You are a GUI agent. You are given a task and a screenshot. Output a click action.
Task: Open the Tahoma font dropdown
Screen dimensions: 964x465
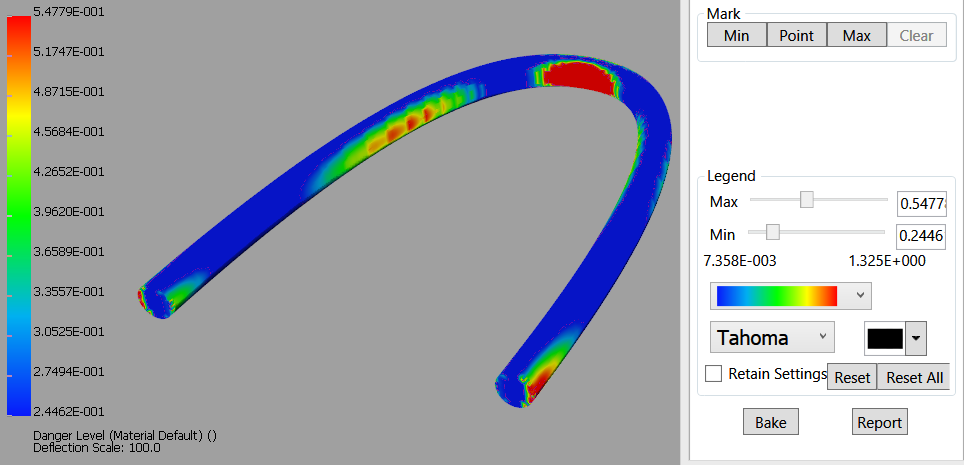772,338
